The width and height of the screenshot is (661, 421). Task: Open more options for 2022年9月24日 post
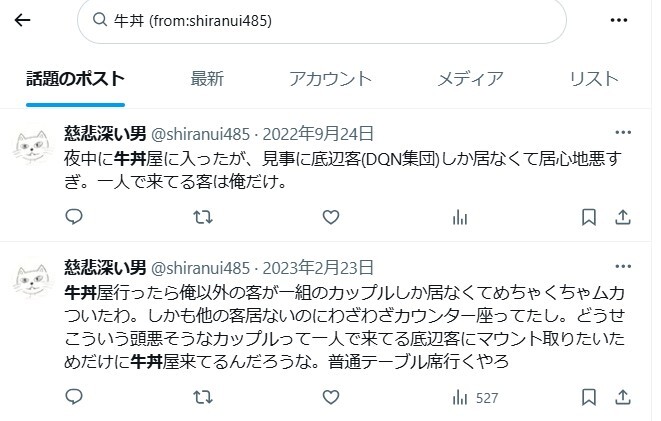tap(623, 133)
